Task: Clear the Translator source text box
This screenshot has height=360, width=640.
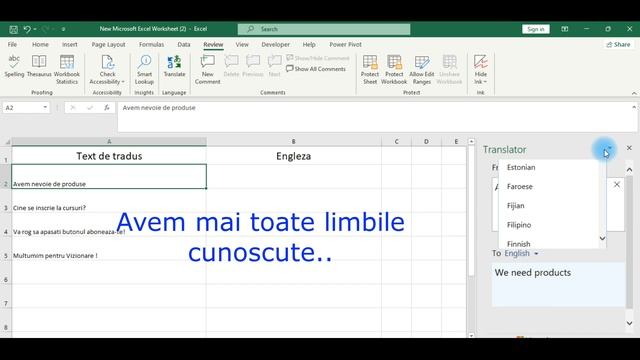Action: pyautogui.click(x=617, y=184)
